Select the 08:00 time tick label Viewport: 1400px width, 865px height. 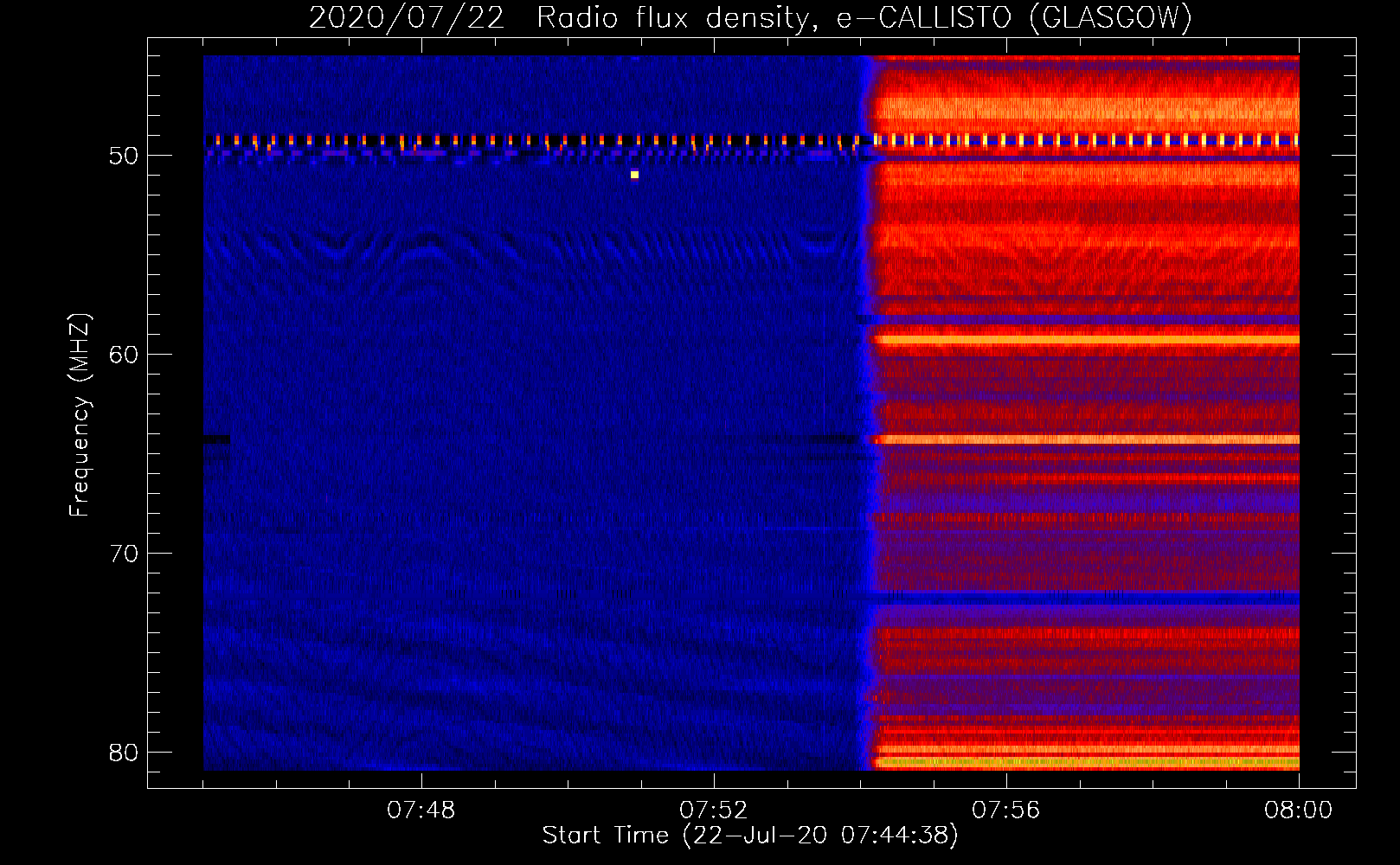[x=1299, y=811]
